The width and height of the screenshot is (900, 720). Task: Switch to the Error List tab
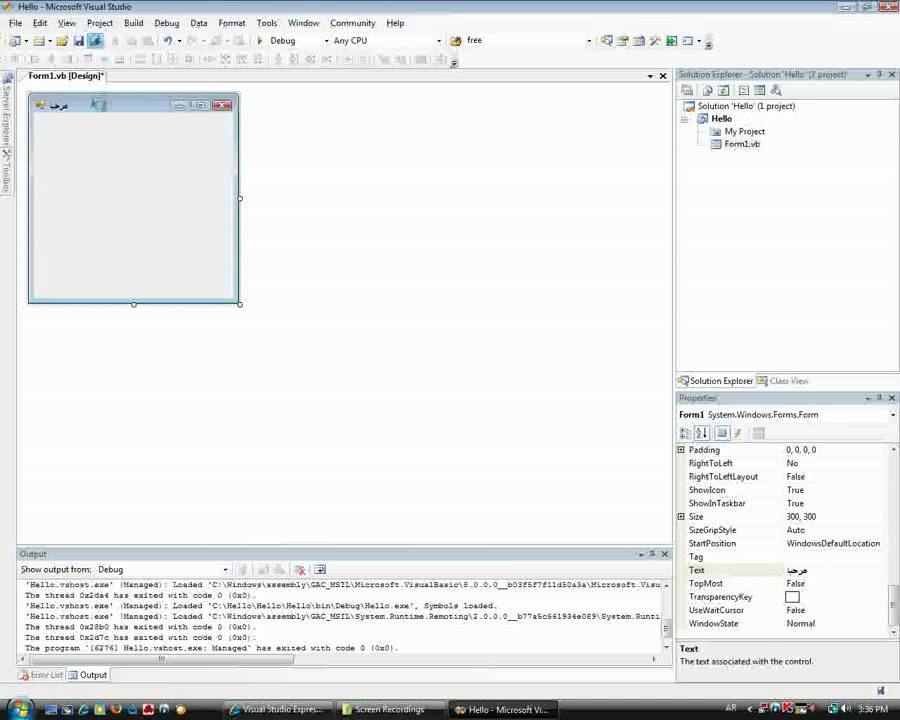tap(41, 675)
